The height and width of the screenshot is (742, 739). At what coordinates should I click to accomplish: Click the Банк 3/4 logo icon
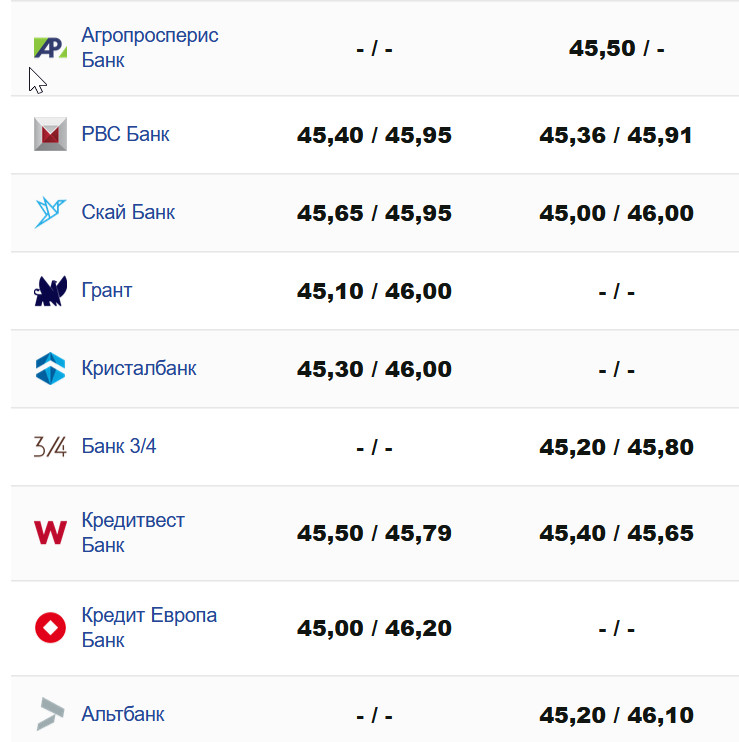(x=50, y=446)
